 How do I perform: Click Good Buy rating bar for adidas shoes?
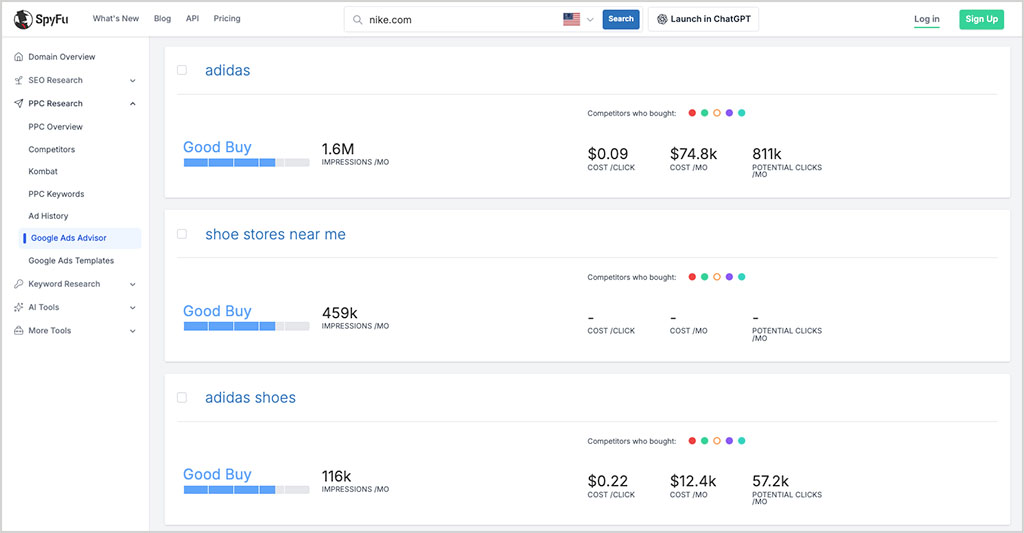[x=246, y=490]
